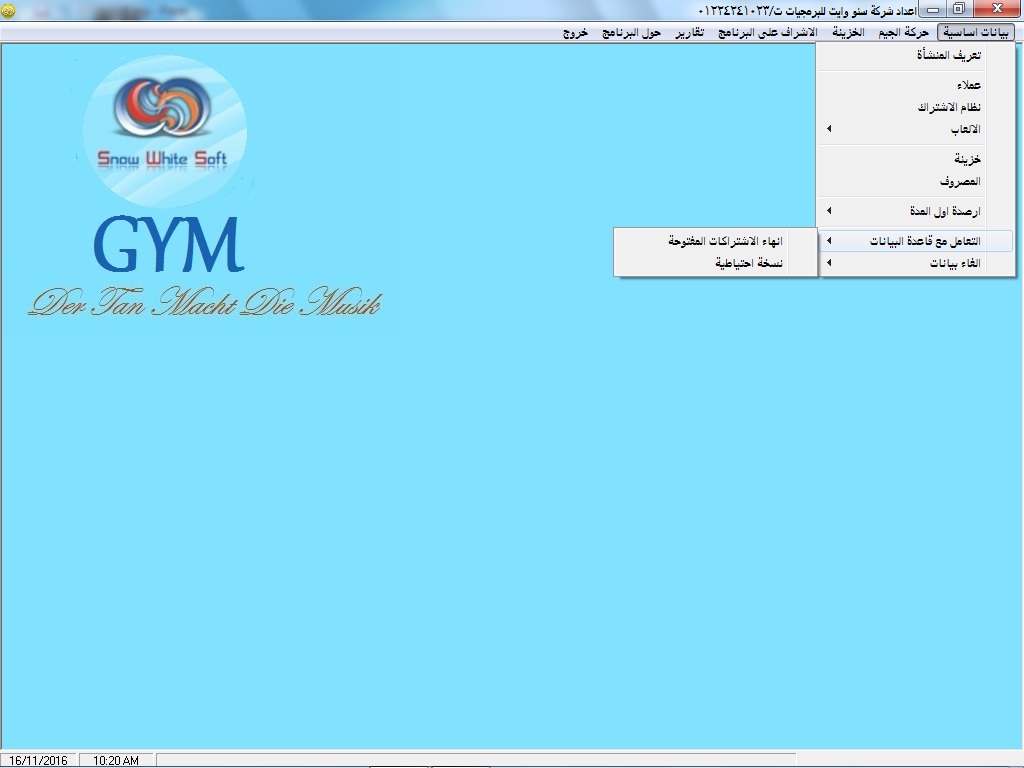1024x768 pixels.
Task: Click the yellow smiley application icon in title bar
Action: tap(9, 9)
